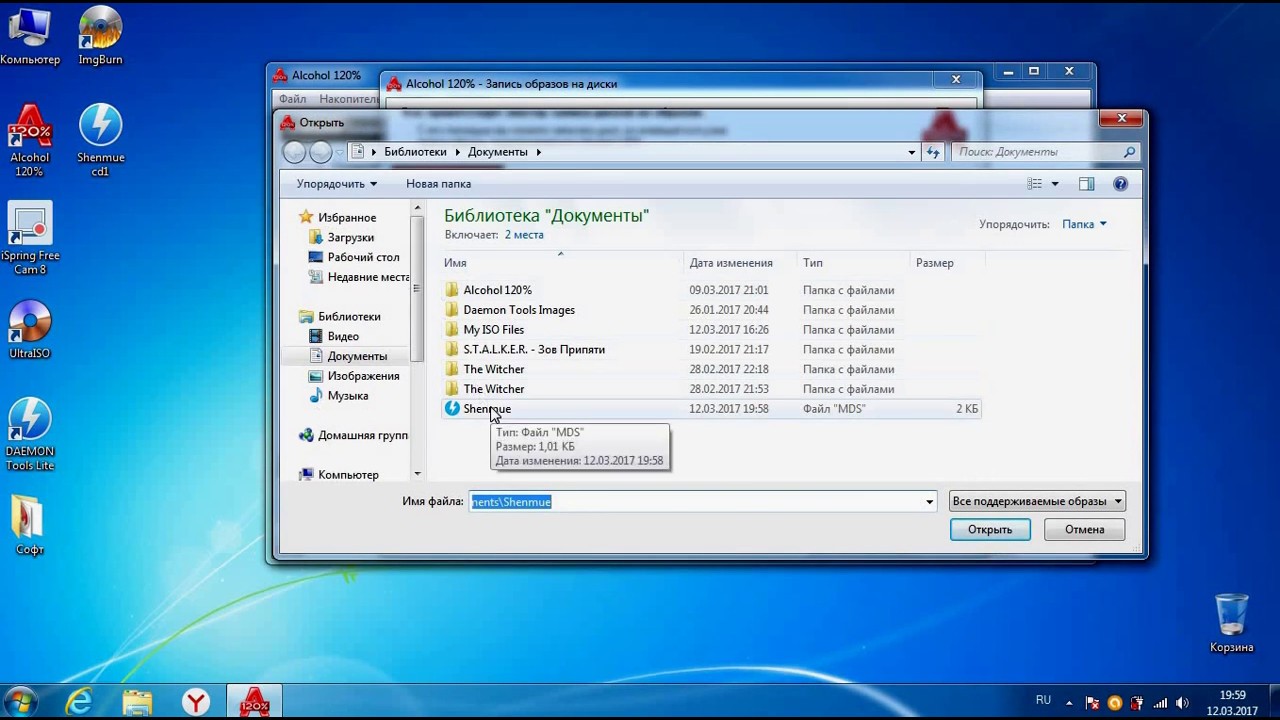Change the file view mode icon
The image size is (1280, 720).
[x=1035, y=184]
